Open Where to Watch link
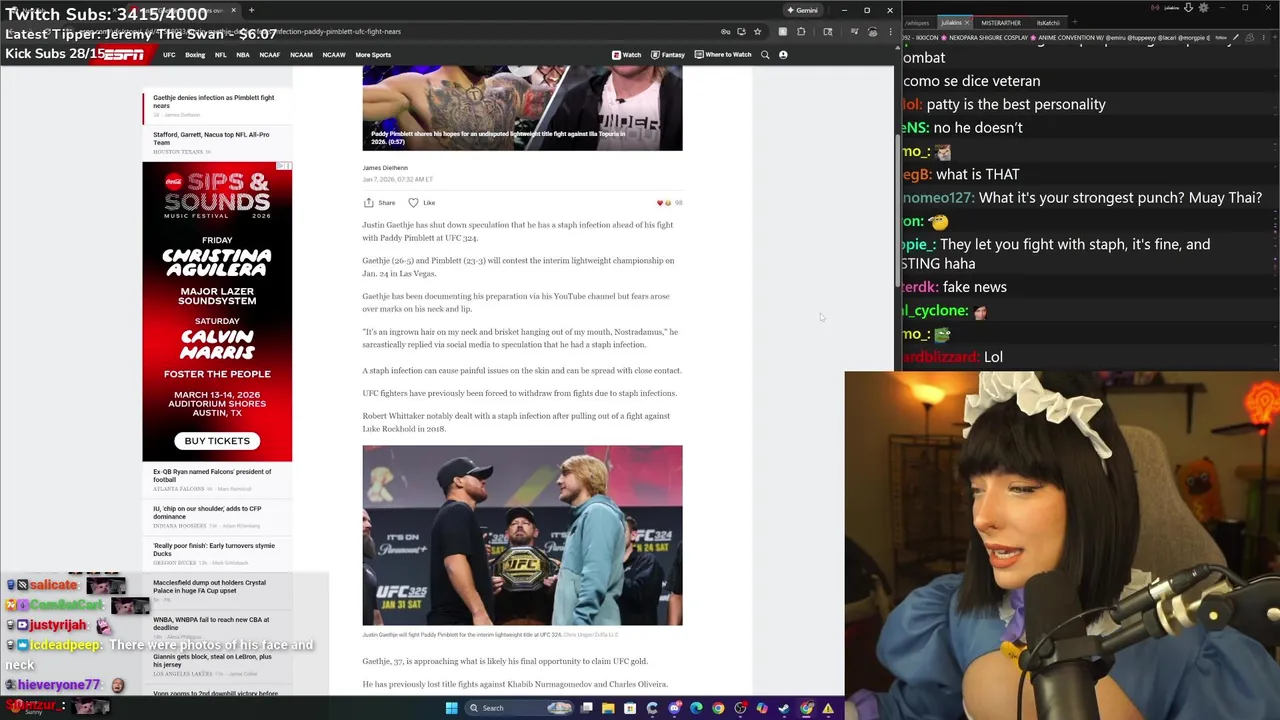Viewport: 1280px width, 720px height. click(x=723, y=55)
